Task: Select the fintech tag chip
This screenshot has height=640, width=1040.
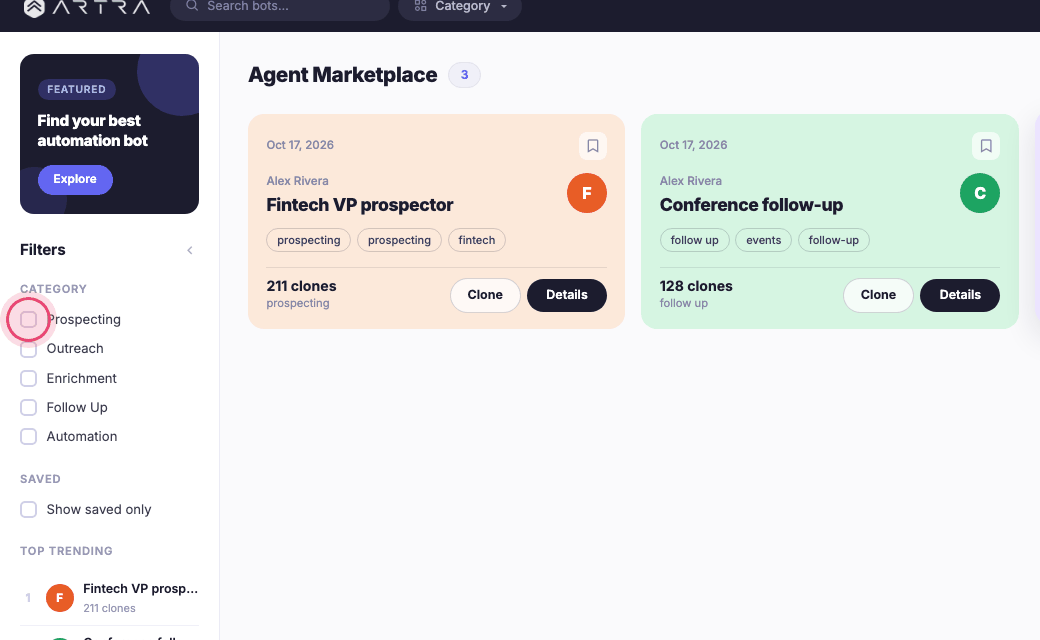Action: tap(477, 240)
